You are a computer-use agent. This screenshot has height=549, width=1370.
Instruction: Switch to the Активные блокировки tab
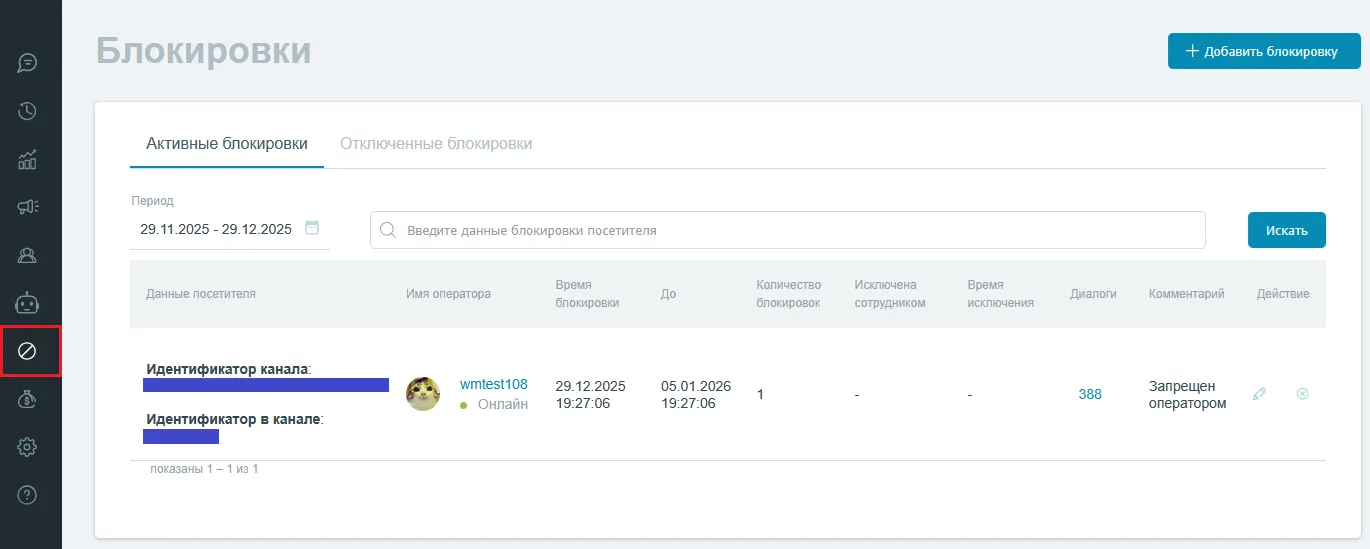[x=227, y=144]
